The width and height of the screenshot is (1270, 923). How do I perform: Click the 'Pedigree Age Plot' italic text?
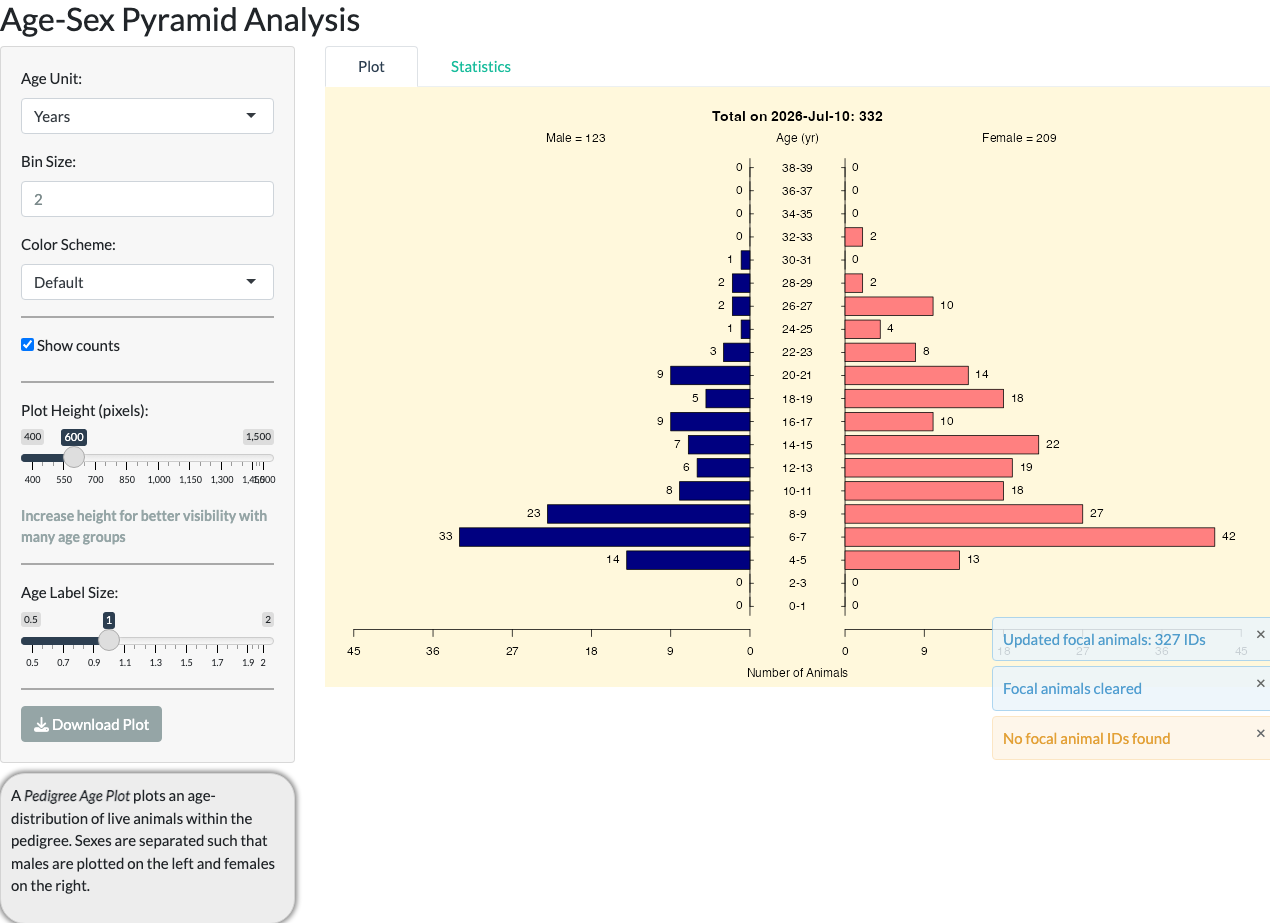[77, 796]
